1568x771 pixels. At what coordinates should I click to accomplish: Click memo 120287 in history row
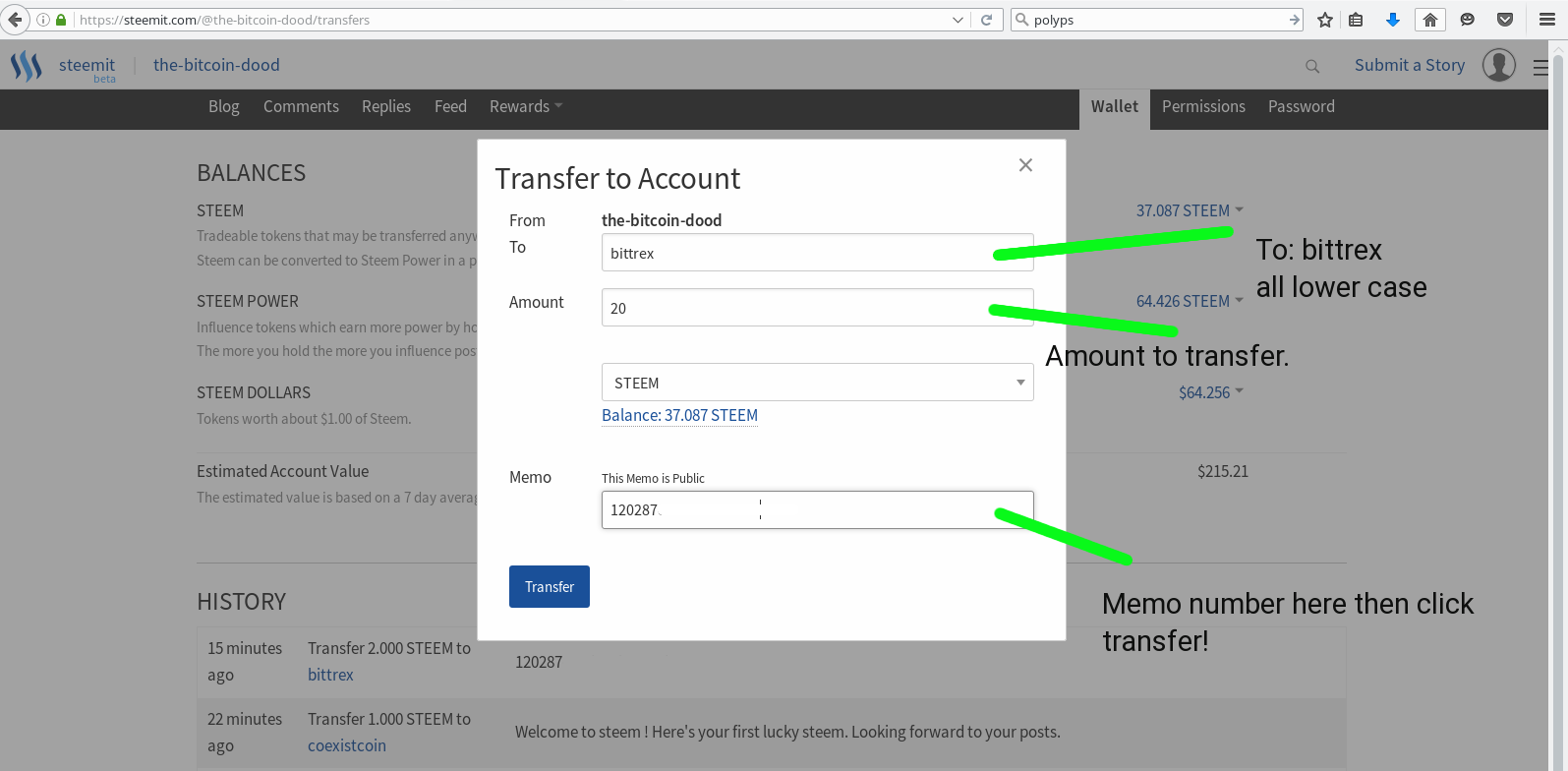pyautogui.click(x=539, y=662)
